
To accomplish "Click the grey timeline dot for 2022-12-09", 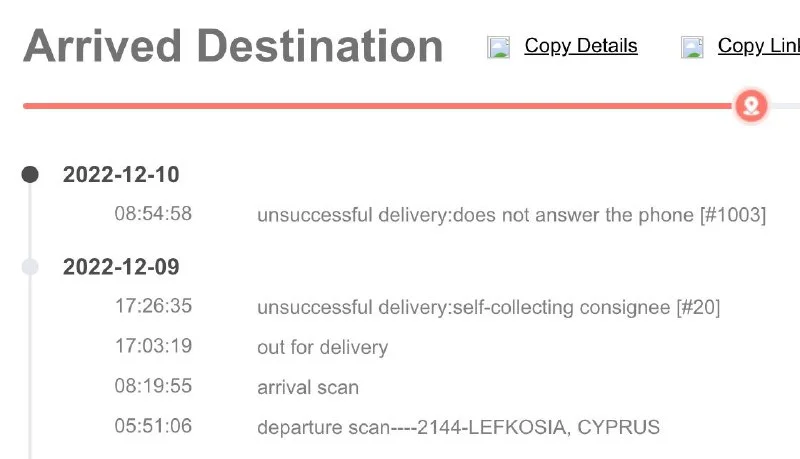I will [30, 267].
